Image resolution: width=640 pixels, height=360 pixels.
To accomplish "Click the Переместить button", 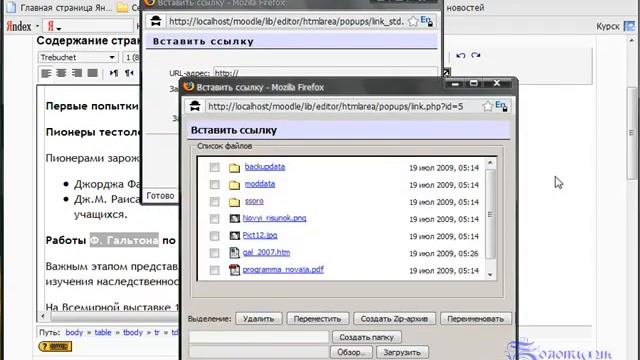I will [x=318, y=319].
